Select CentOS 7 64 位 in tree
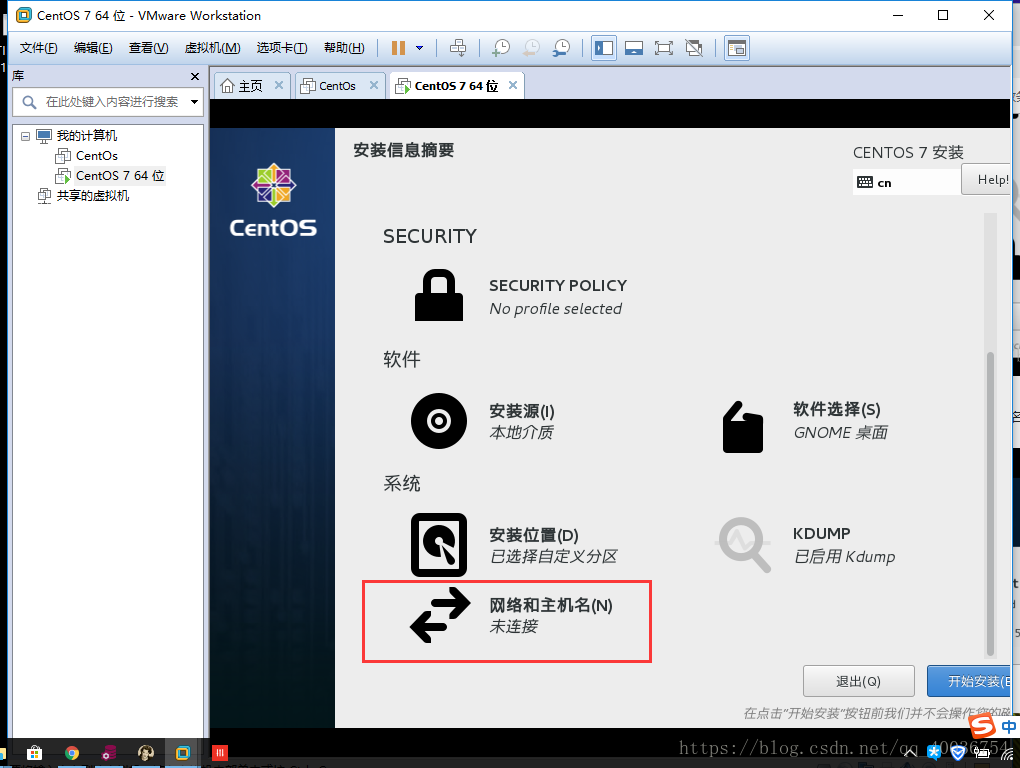 point(120,176)
